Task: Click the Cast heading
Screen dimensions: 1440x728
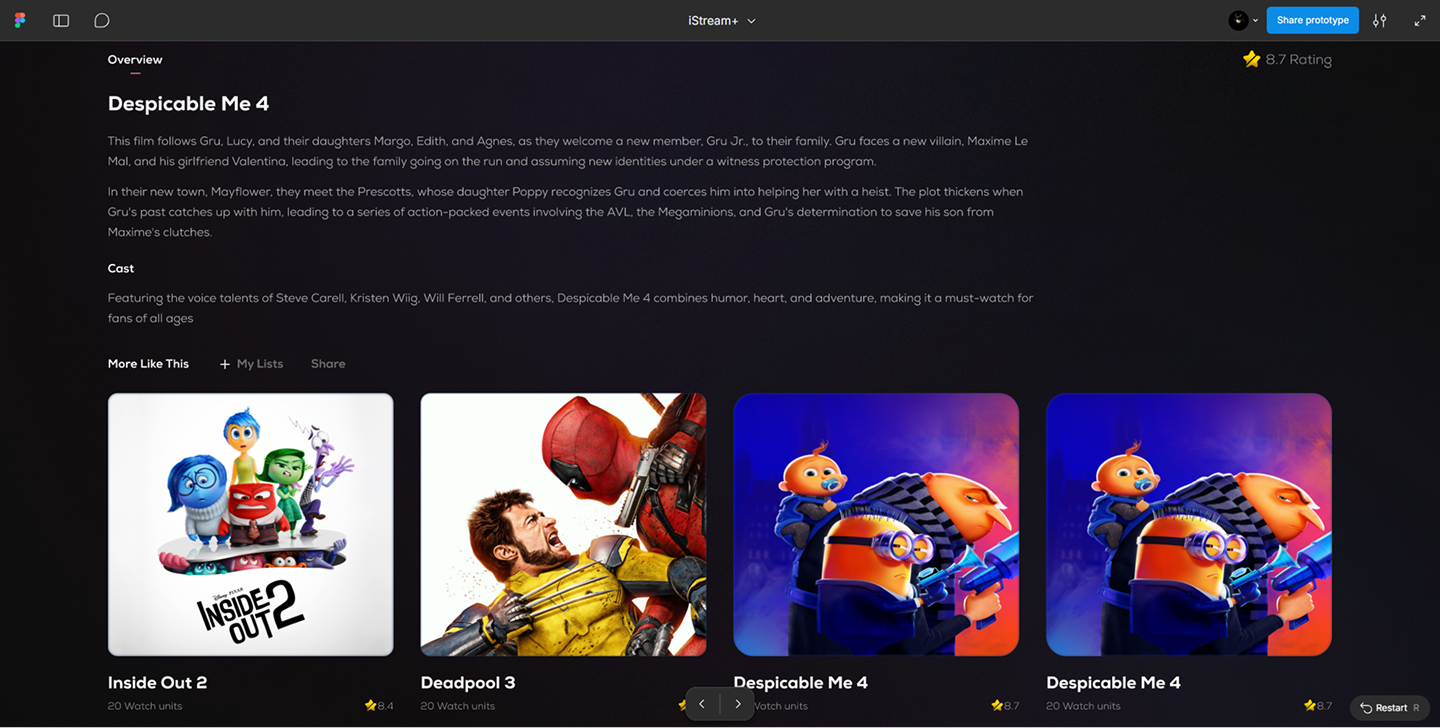Action: pos(121,268)
